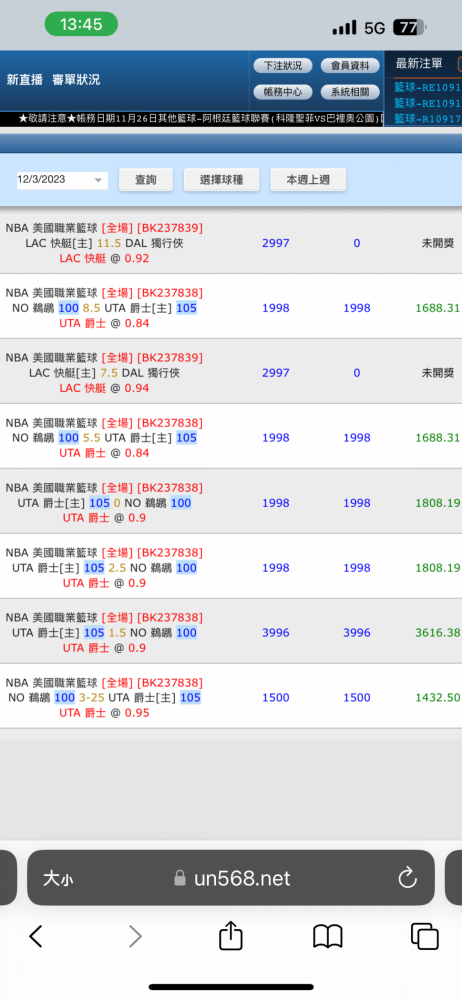The width and height of the screenshot is (462, 1000).
Task: Open Safari bookmarks book icon
Action: point(328,936)
